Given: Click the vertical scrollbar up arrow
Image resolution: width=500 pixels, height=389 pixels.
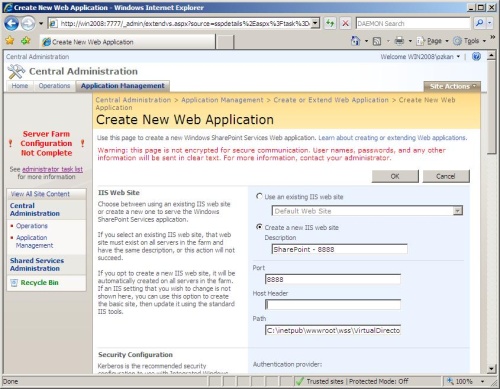Looking at the screenshot, I should coord(491,55).
